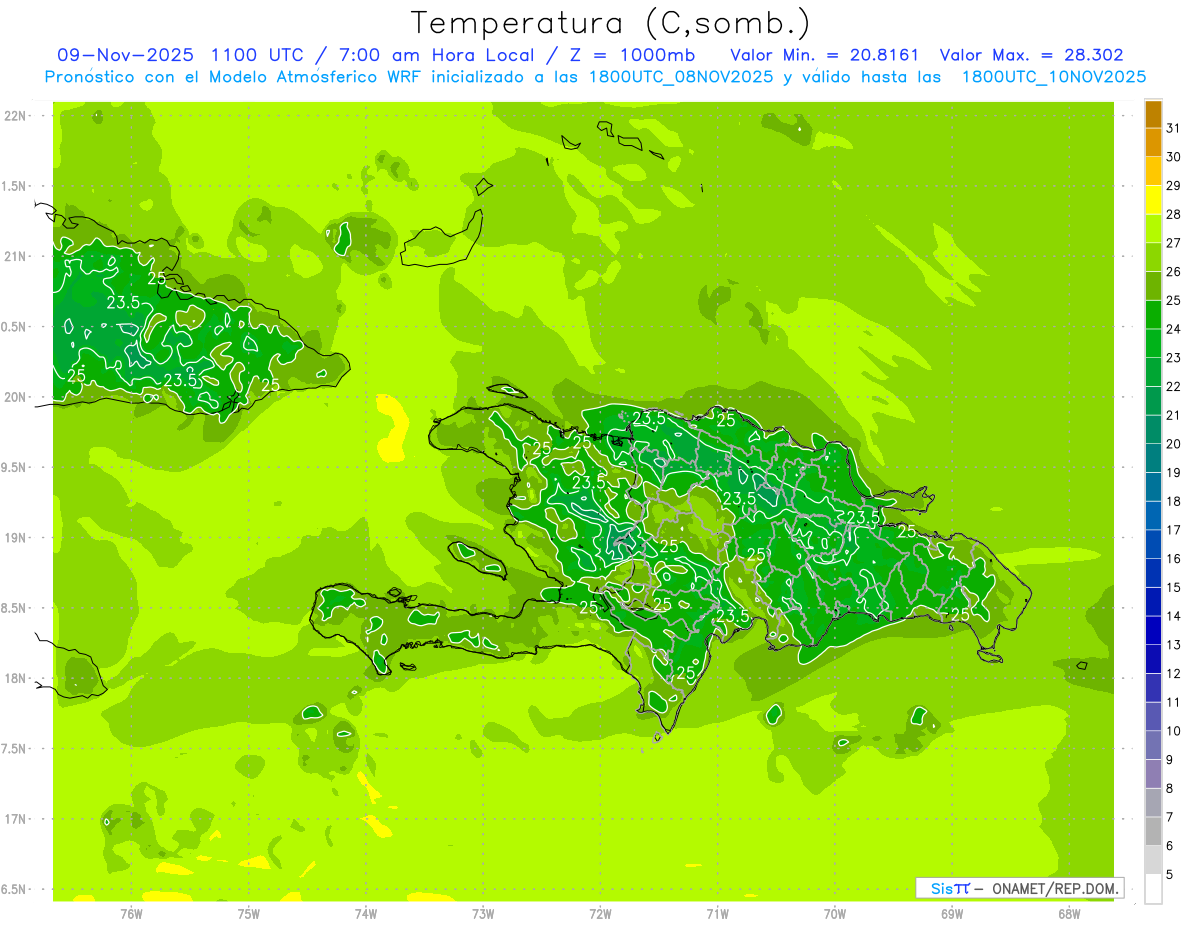Select the '1100 UTC' time text
This screenshot has height=927, width=1200.
point(257,55)
